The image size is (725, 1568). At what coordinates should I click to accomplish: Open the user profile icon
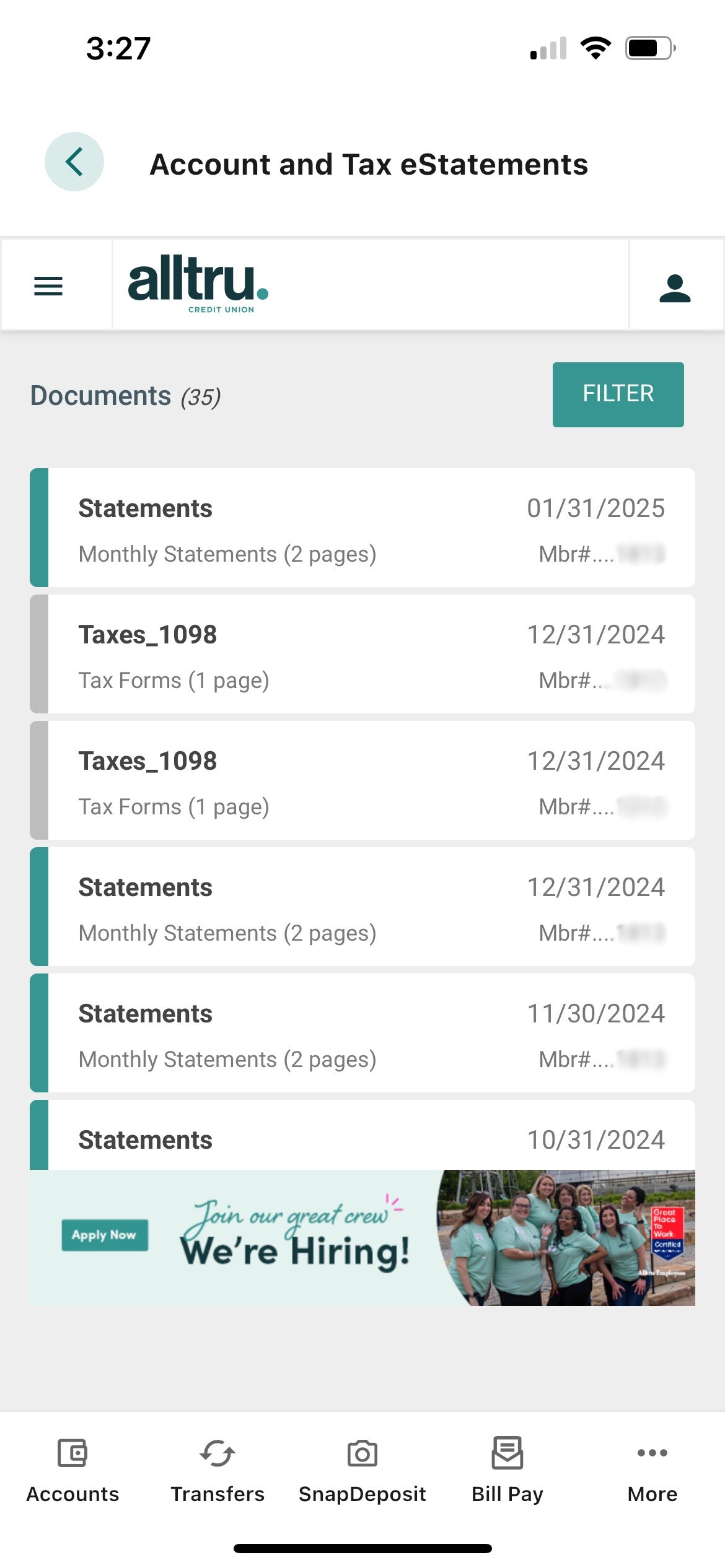(x=675, y=288)
